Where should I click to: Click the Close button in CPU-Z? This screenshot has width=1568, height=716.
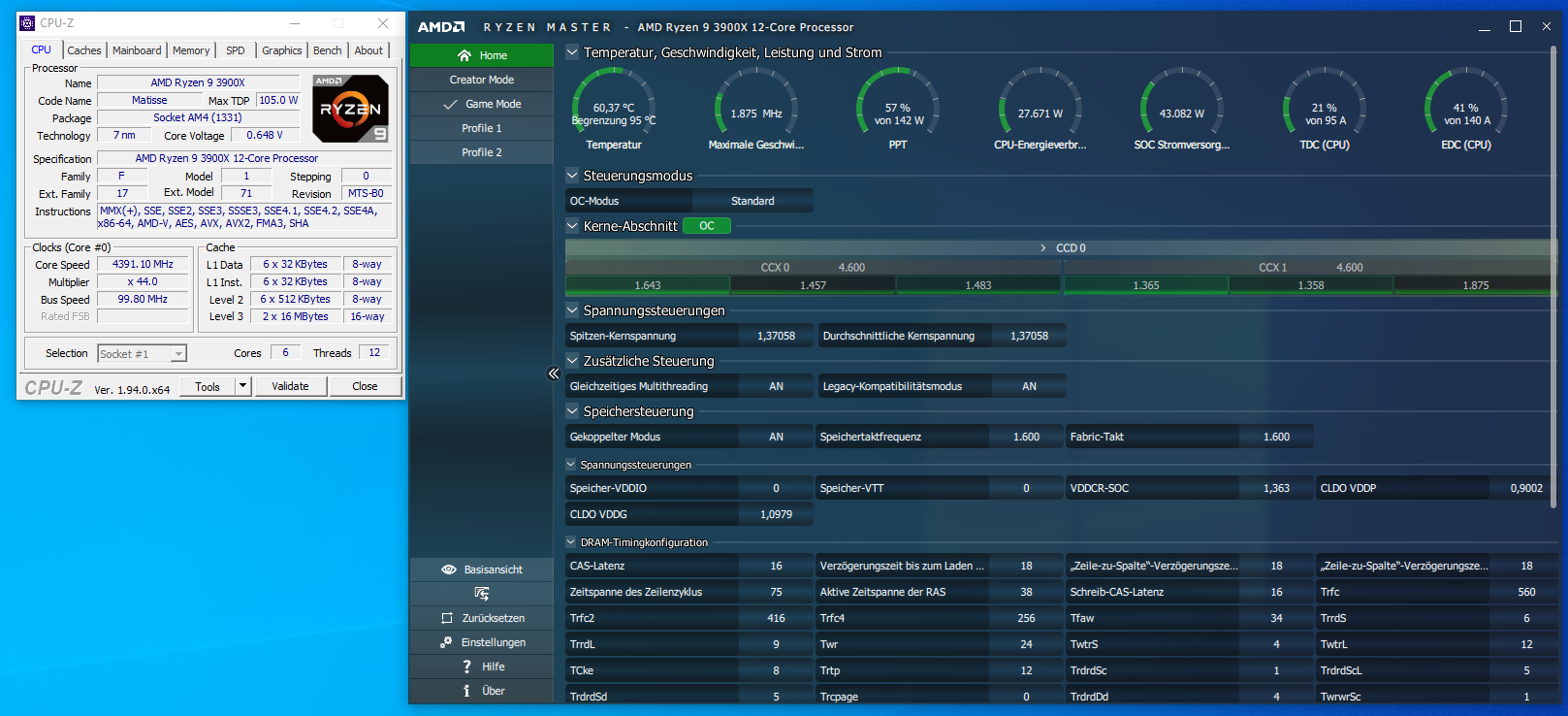click(365, 386)
